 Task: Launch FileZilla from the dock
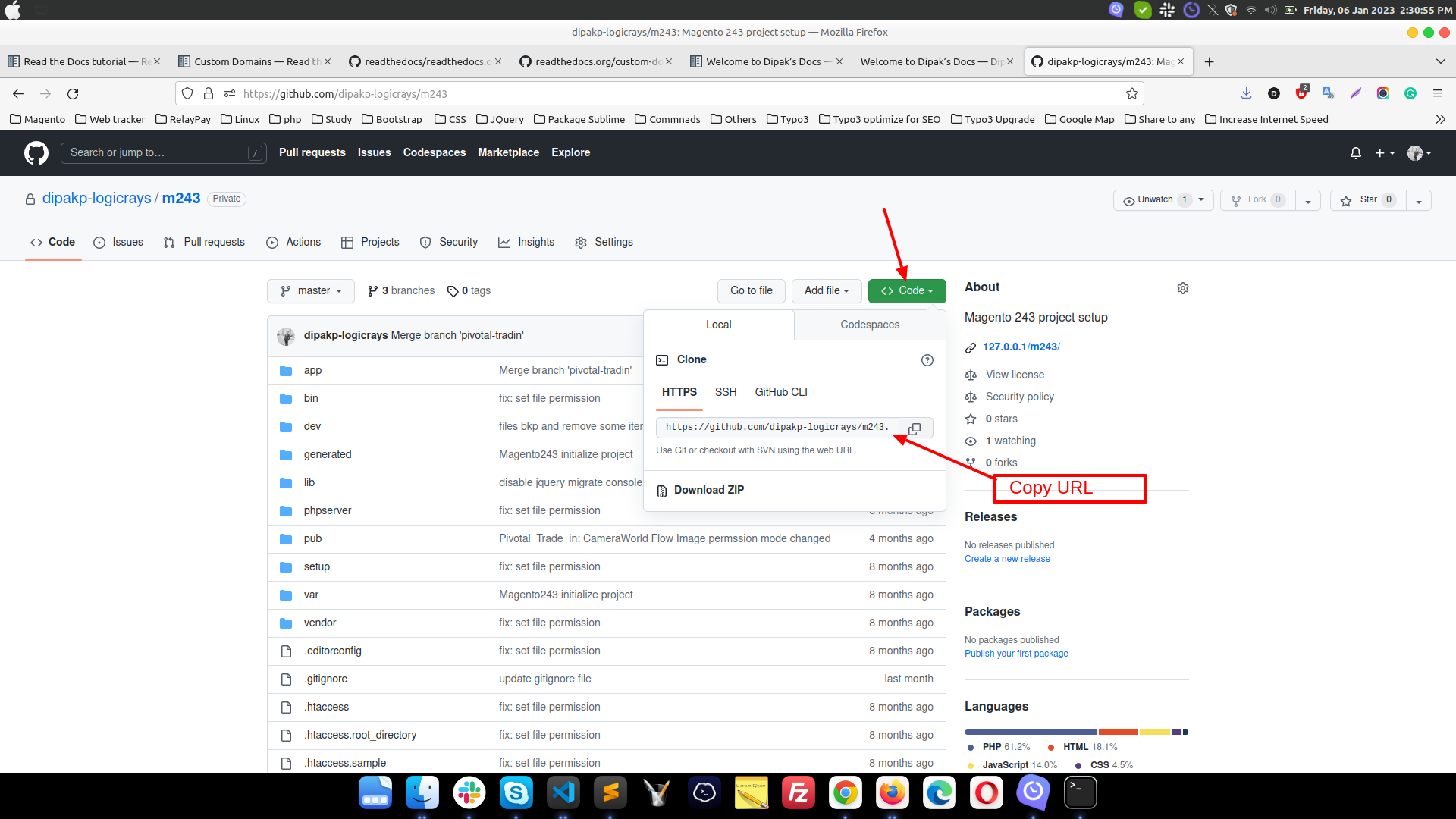click(799, 793)
